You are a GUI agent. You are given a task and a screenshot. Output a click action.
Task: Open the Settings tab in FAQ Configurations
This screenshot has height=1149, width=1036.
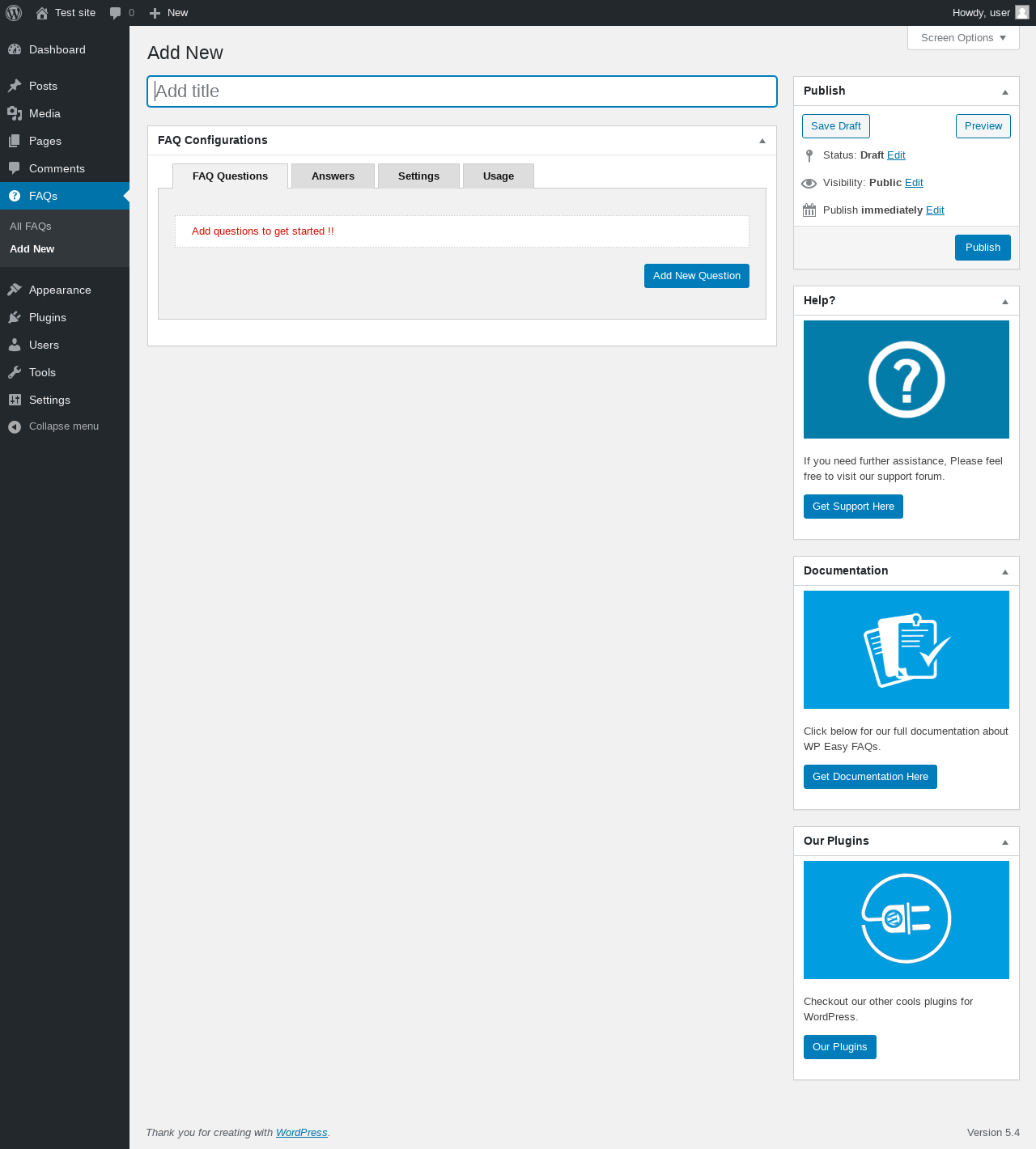419,176
